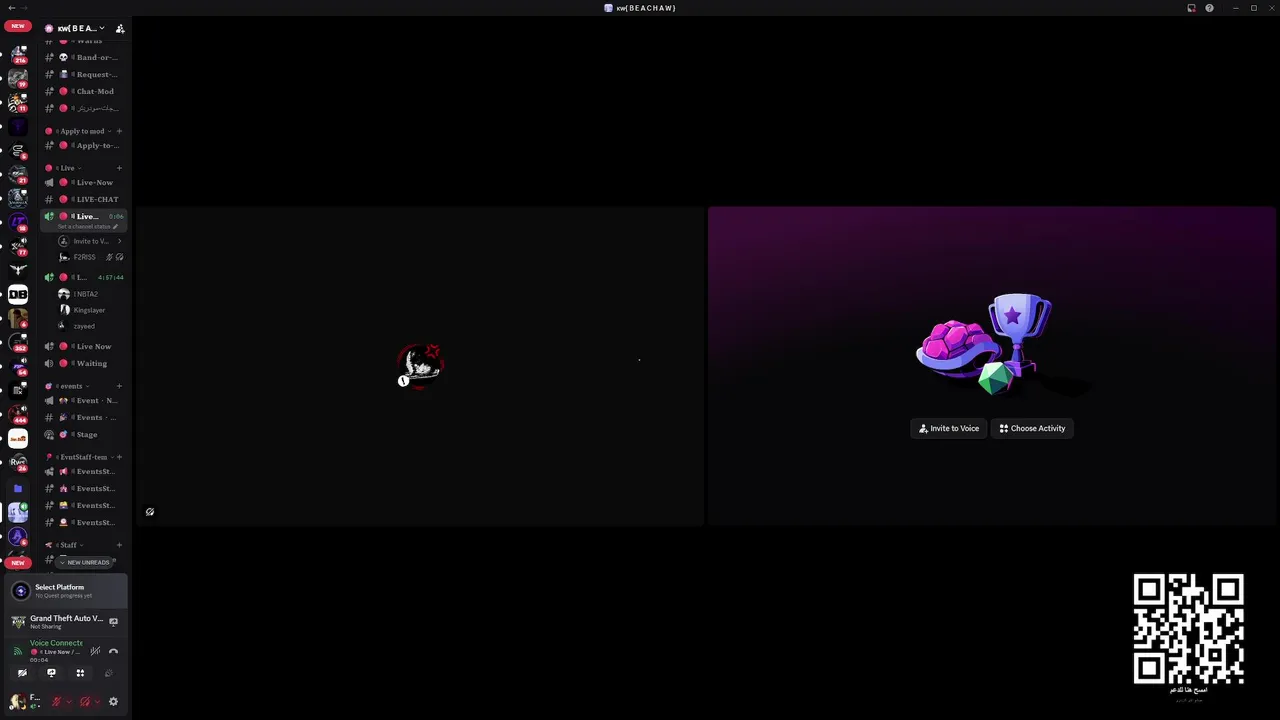
Task: Click Choose Activity button
Action: (1032, 428)
